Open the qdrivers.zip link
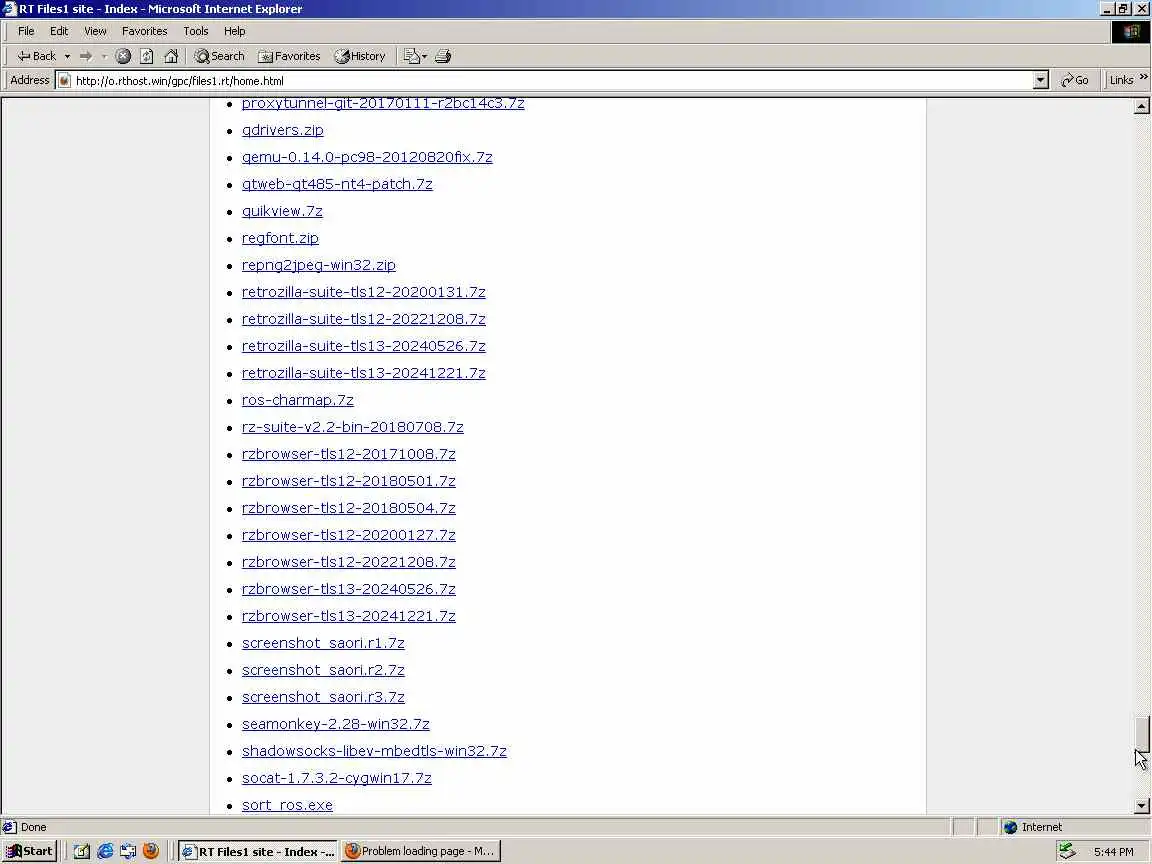The height and width of the screenshot is (864, 1152). click(x=282, y=130)
